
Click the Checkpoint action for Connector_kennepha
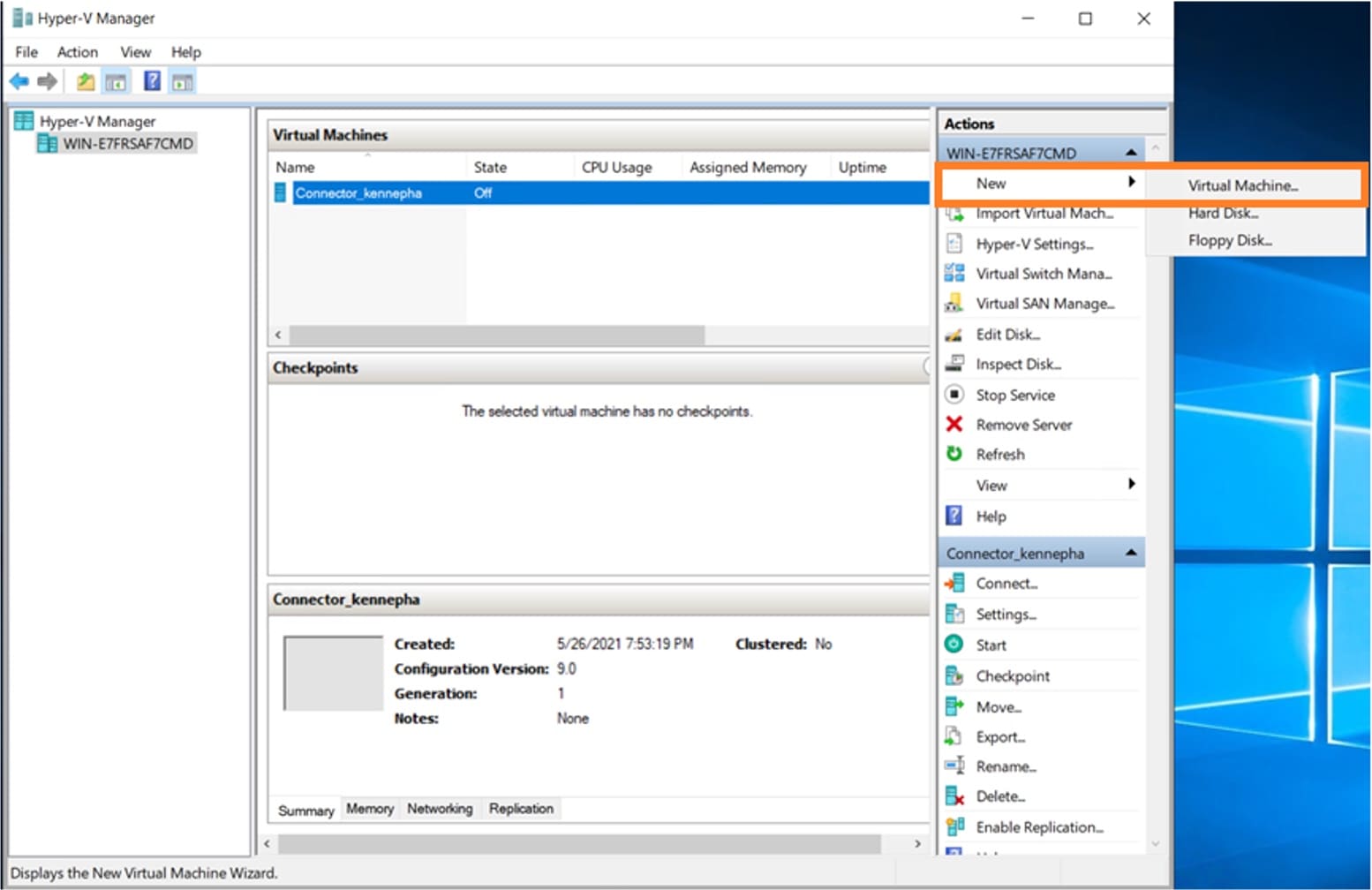(1013, 675)
